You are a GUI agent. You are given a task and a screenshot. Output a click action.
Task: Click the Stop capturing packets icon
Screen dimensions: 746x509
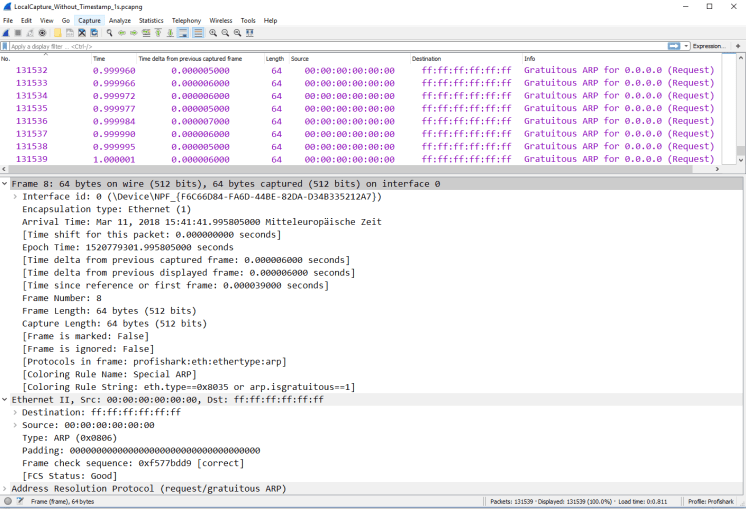(18, 33)
